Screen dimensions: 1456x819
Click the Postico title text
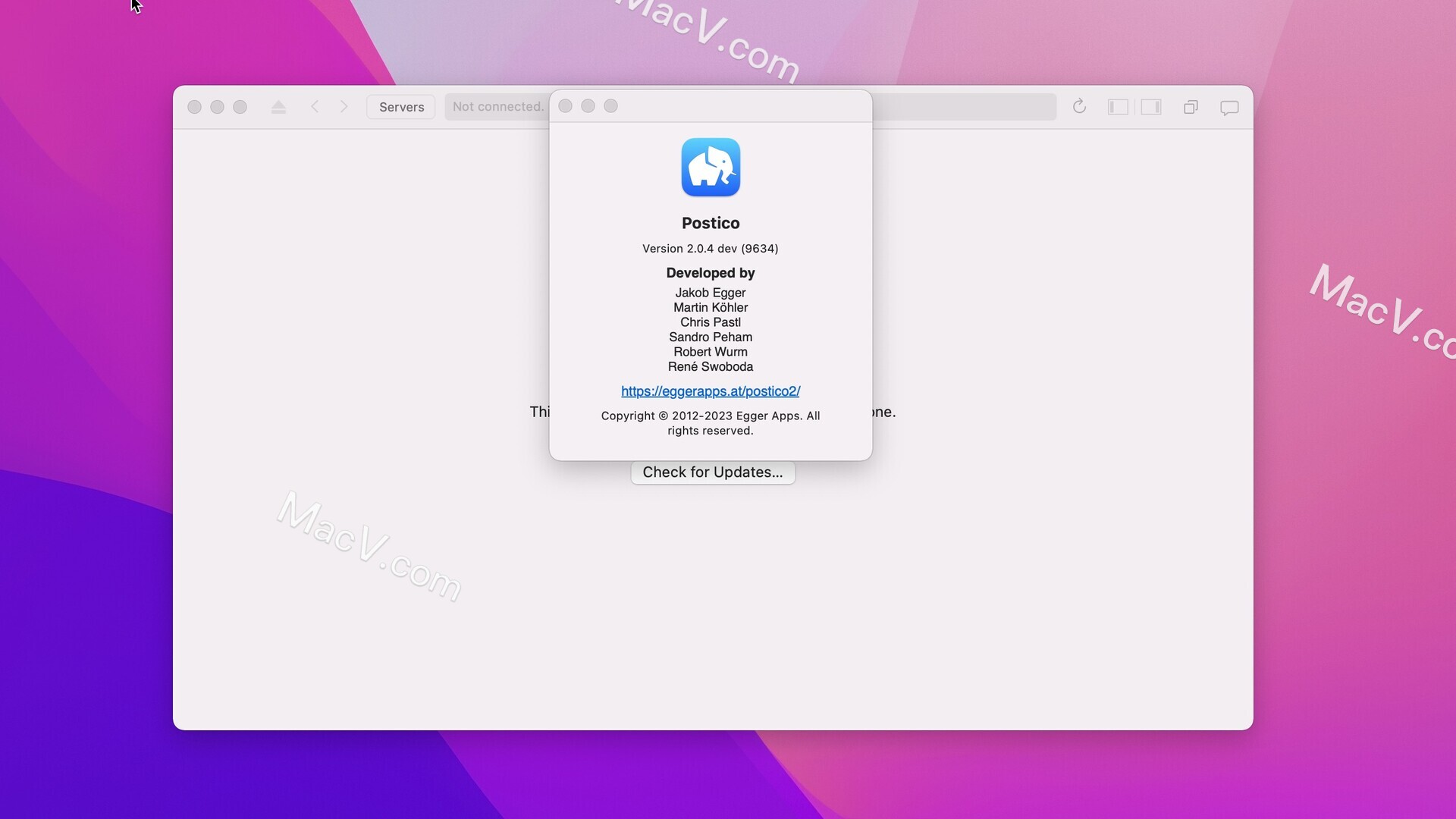pyautogui.click(x=711, y=223)
